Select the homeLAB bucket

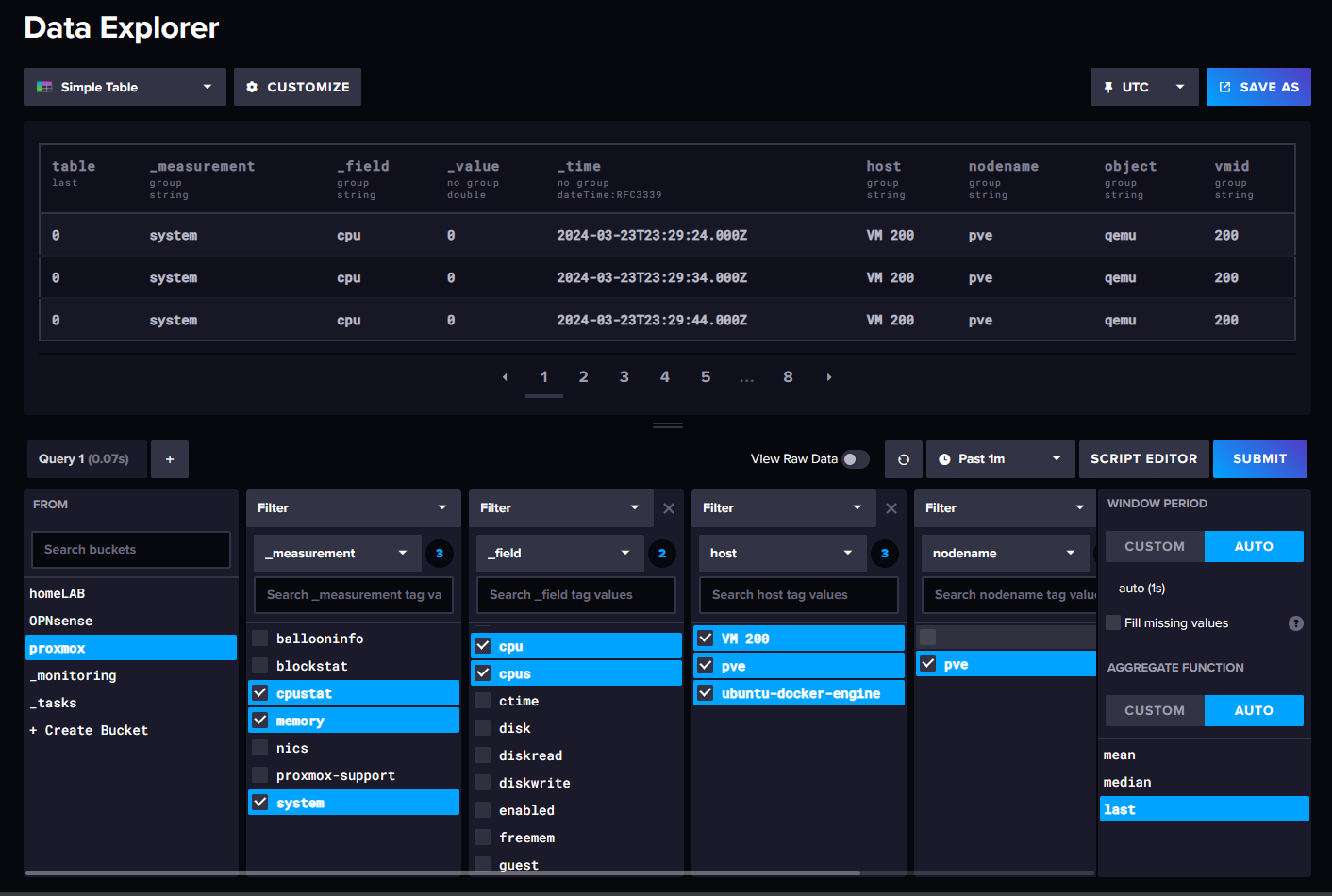click(x=131, y=594)
